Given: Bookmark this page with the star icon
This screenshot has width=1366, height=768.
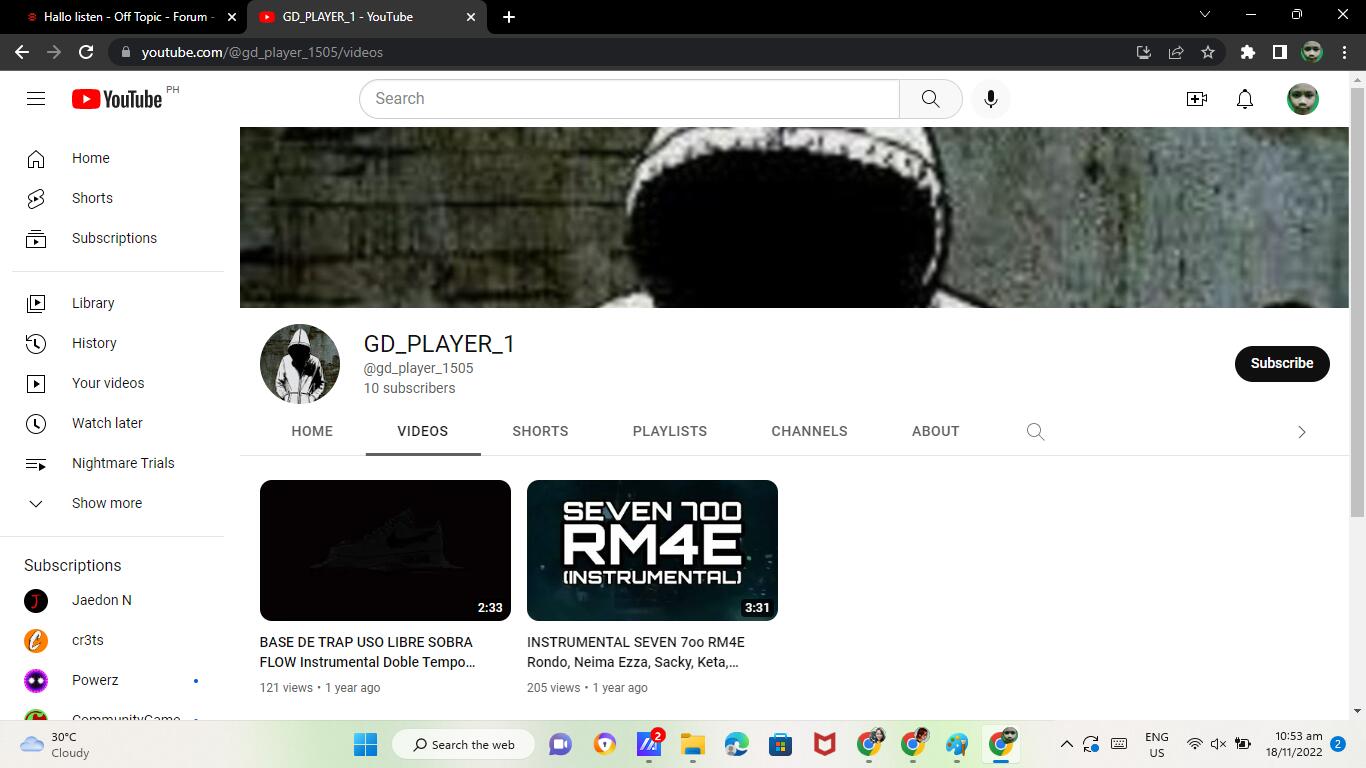Looking at the screenshot, I should (1208, 52).
